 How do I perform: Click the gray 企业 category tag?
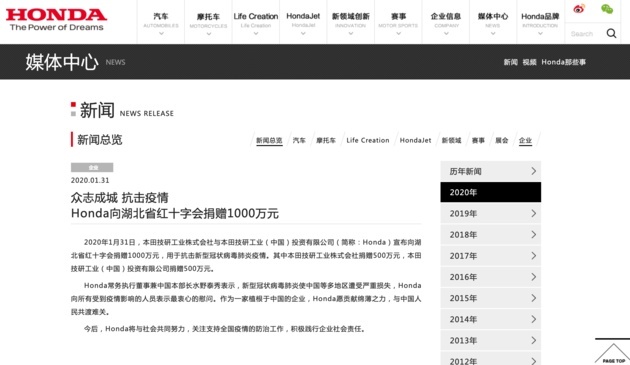(x=92, y=167)
